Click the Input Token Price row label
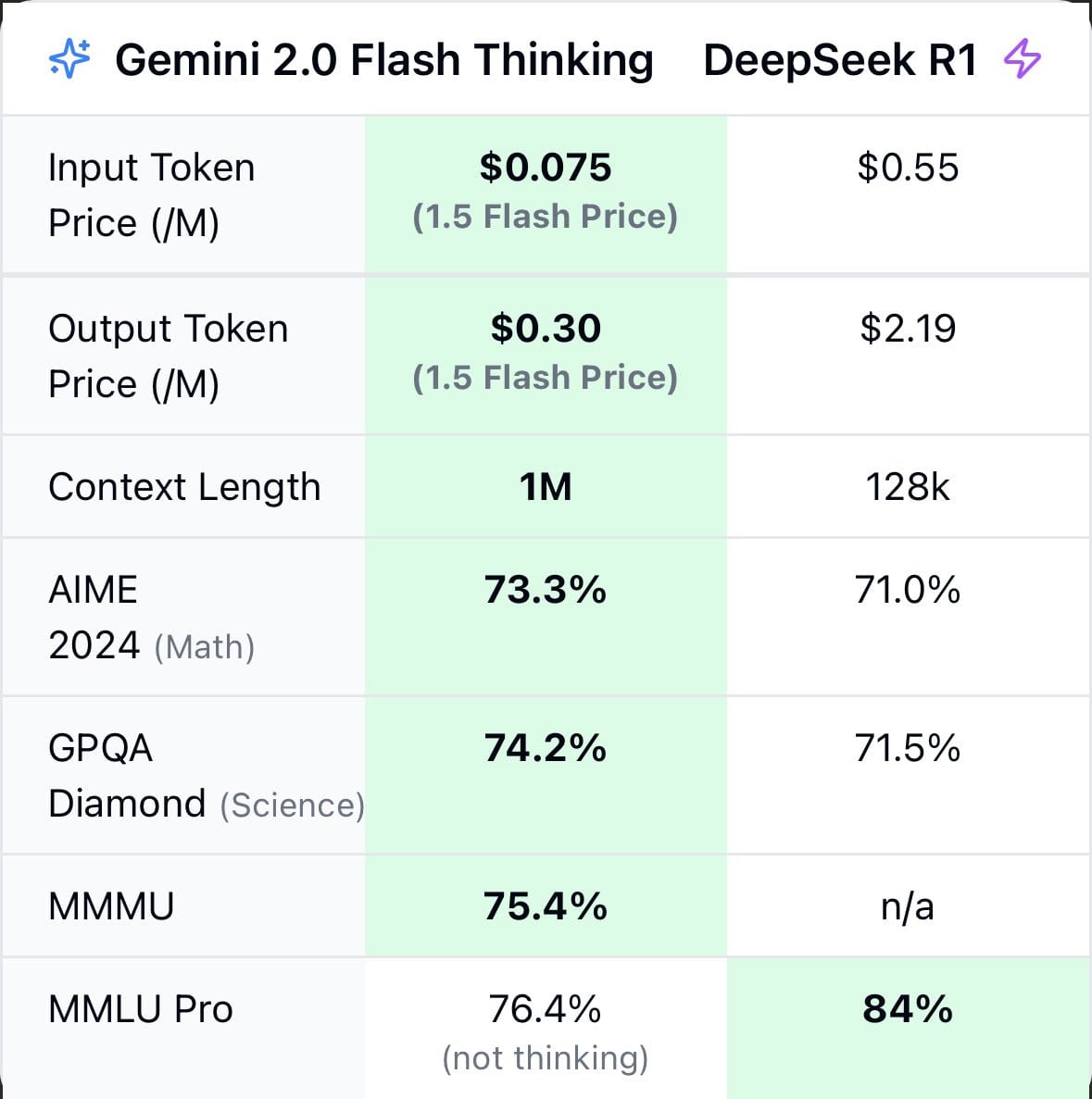This screenshot has width=1092, height=1099. click(x=151, y=195)
